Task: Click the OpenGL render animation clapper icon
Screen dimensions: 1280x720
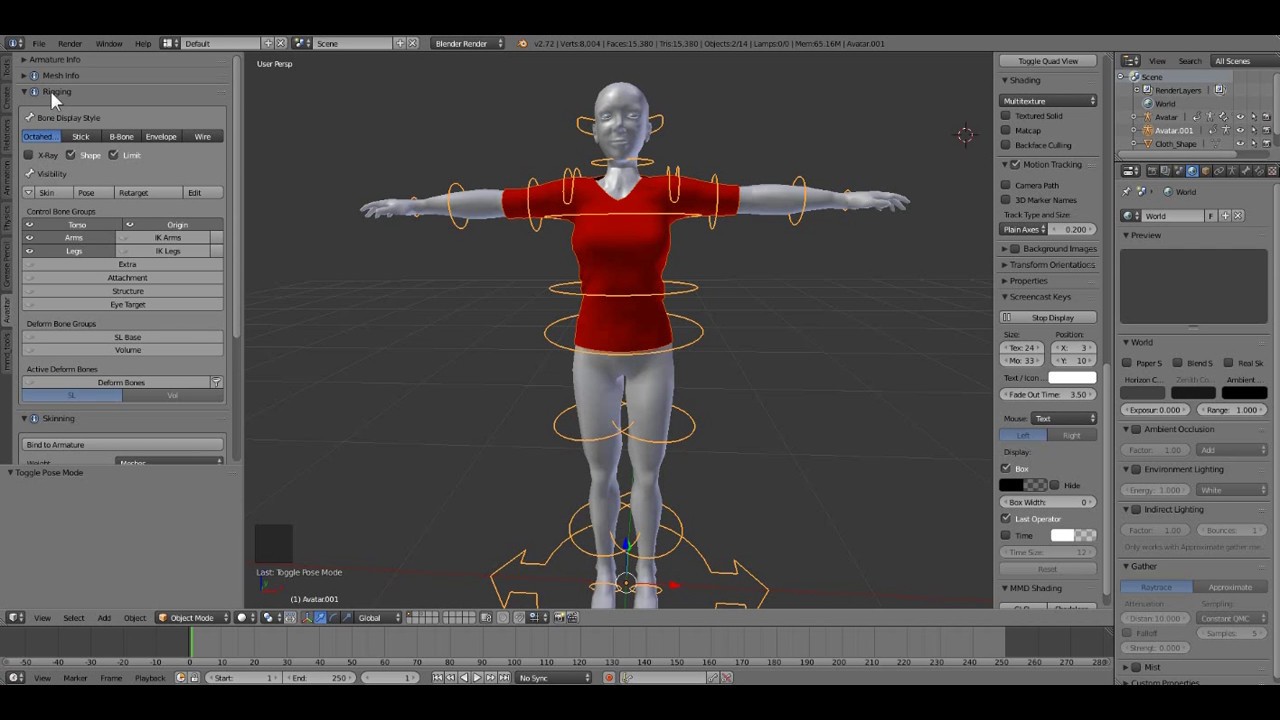Action: pos(572,617)
